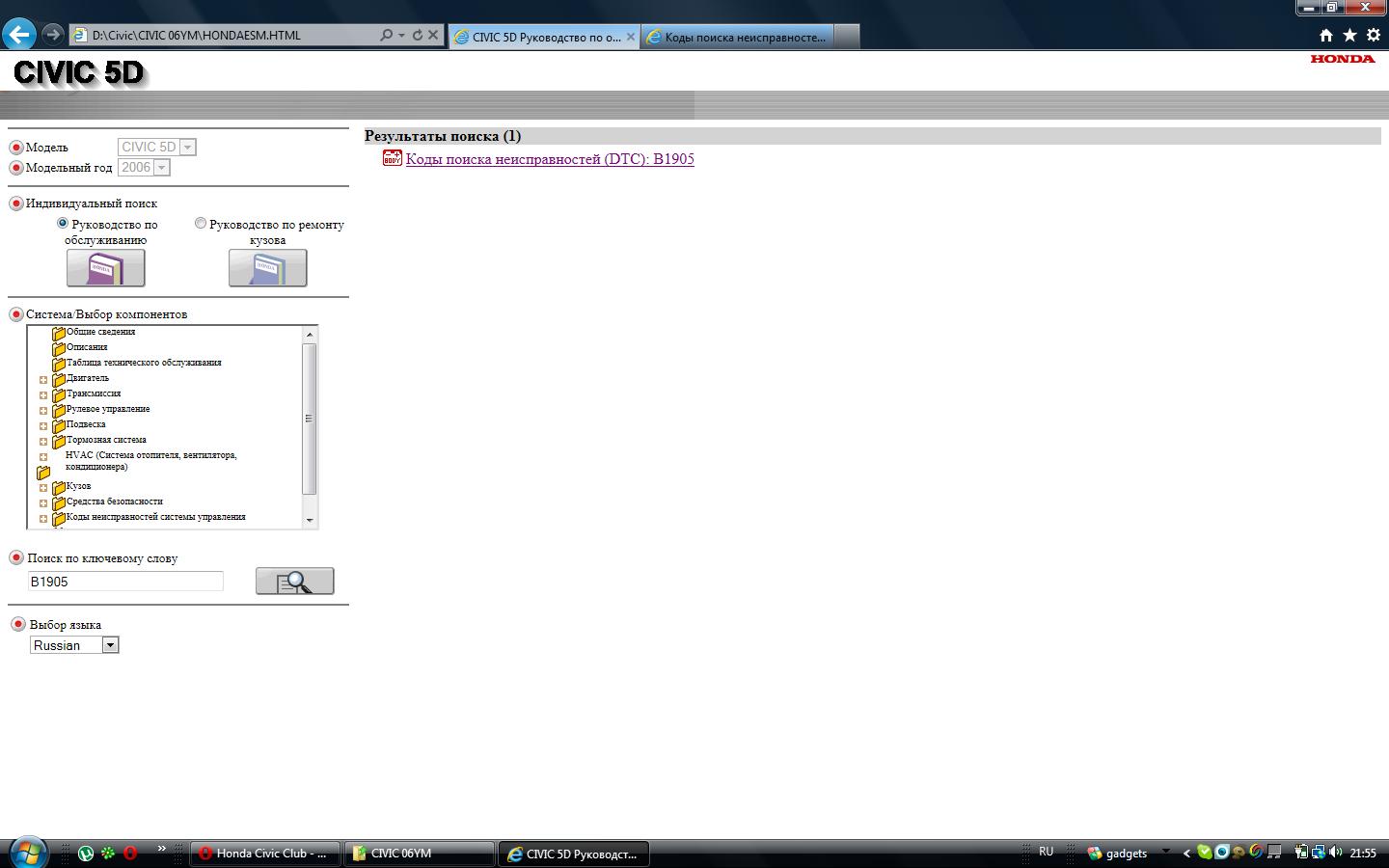The width and height of the screenshot is (1389, 868).
Task: Click red bullet next to 'Выбор языка'
Action: click(x=17, y=624)
